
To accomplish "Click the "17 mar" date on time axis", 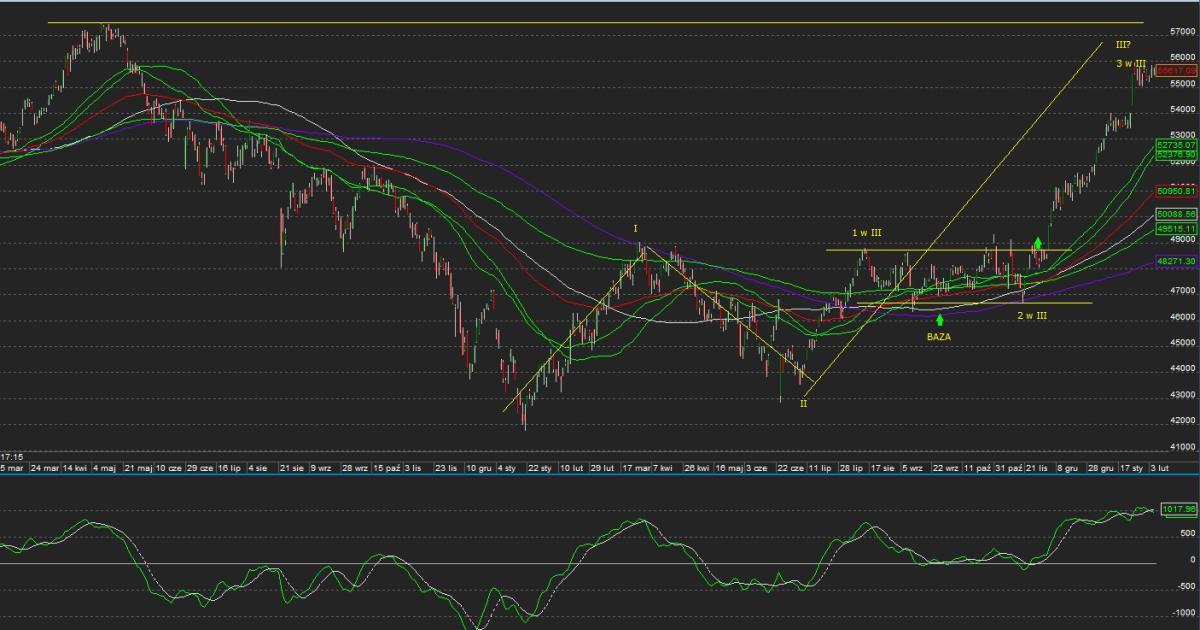I will tap(636, 467).
